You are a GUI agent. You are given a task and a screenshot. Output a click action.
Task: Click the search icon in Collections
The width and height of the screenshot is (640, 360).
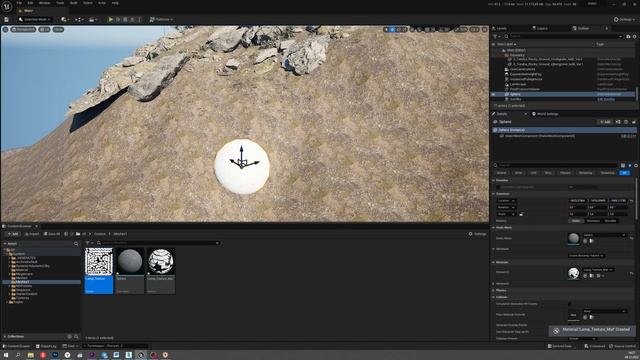coord(76,336)
